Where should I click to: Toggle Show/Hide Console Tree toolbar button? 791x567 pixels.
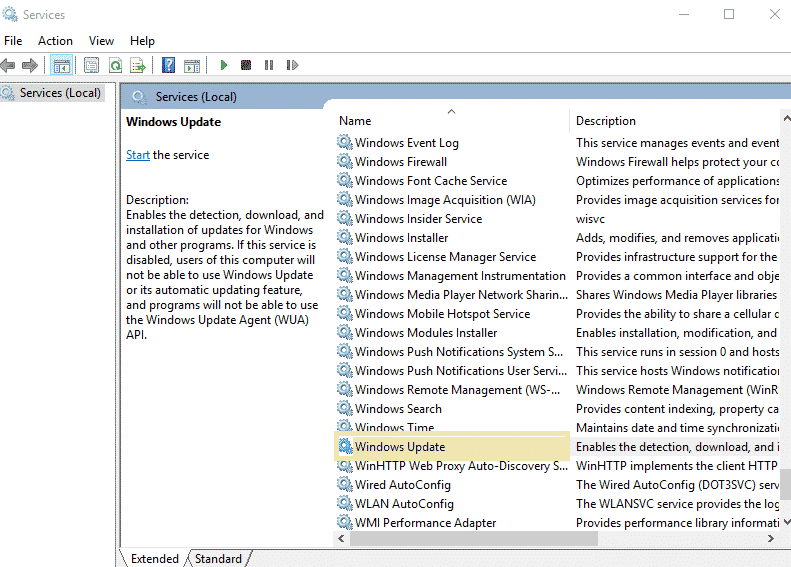[x=61, y=65]
